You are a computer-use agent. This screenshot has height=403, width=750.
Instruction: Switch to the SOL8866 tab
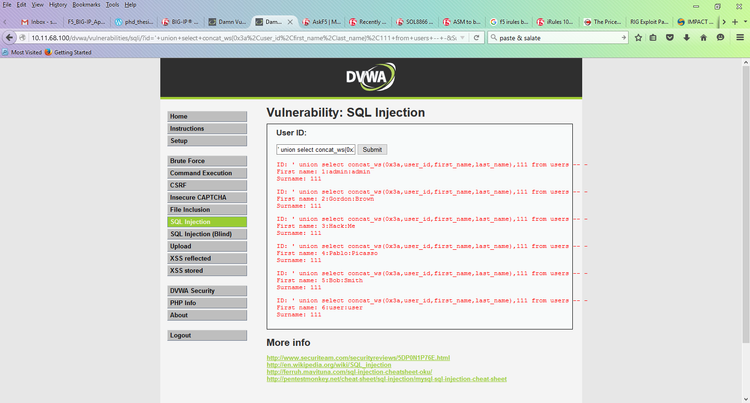click(x=415, y=22)
